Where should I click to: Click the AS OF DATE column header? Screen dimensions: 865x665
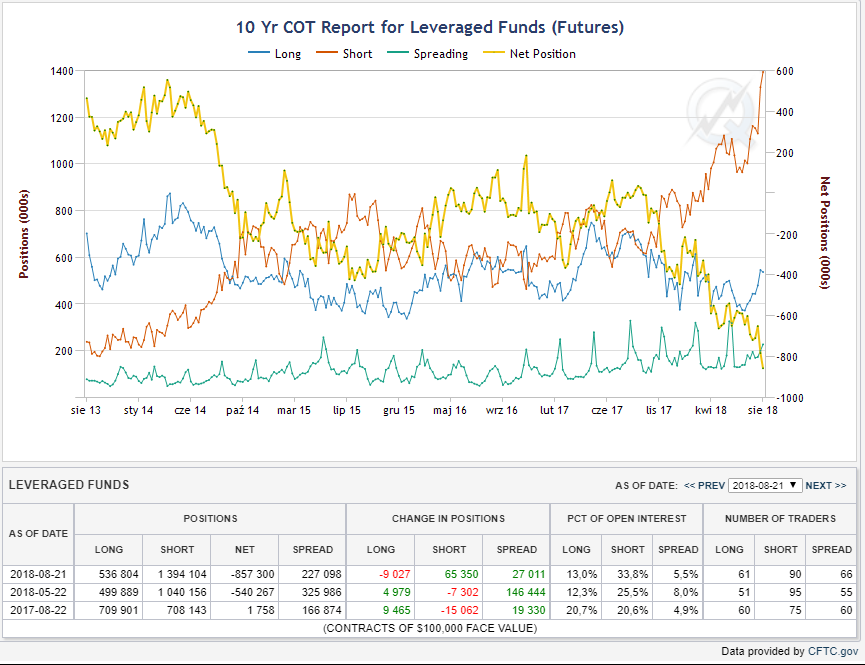38,534
